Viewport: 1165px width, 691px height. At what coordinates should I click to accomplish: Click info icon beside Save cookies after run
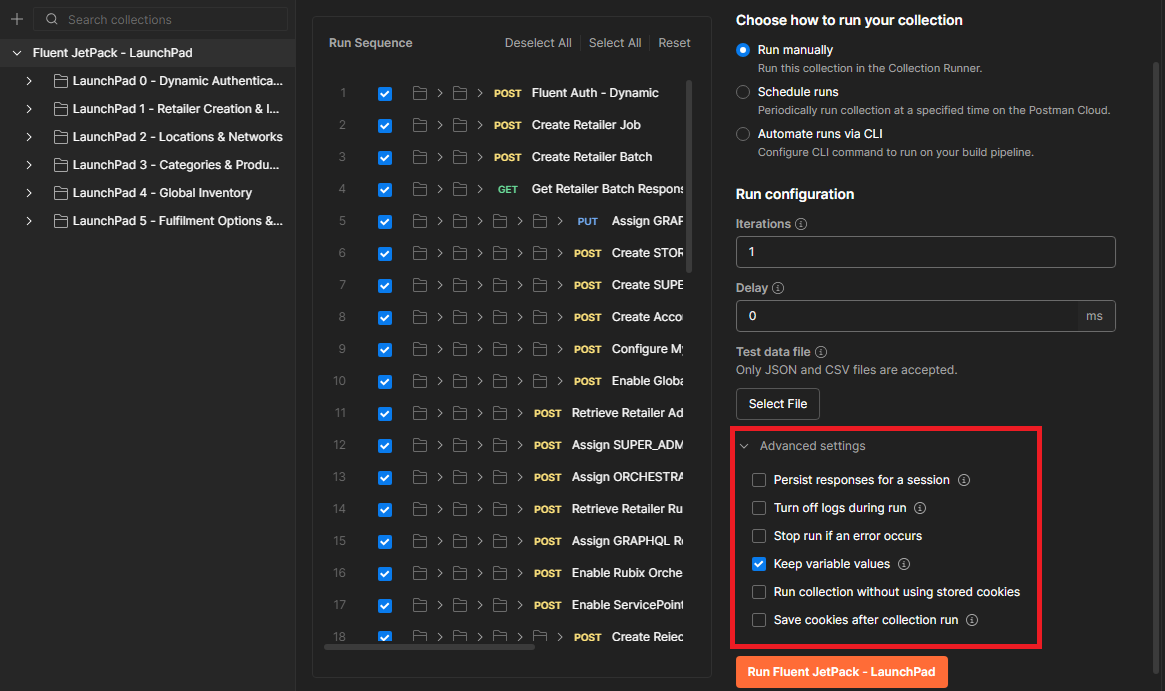click(972, 620)
